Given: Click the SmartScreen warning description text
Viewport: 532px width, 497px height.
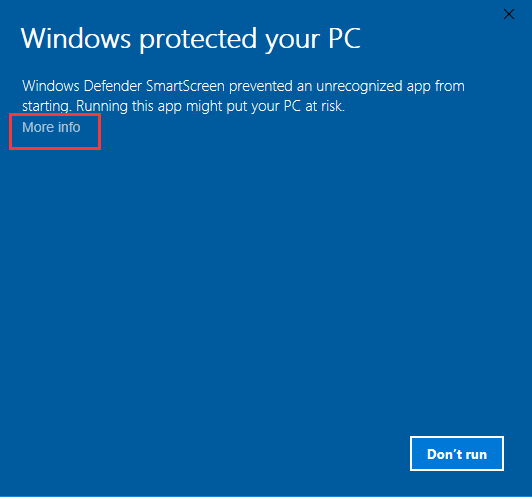Looking at the screenshot, I should (243, 96).
